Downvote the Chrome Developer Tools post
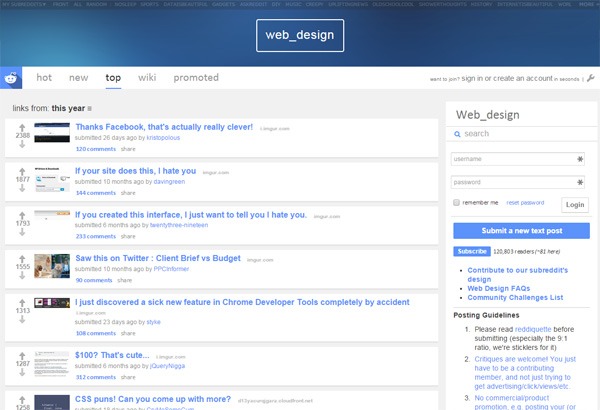 (22, 319)
